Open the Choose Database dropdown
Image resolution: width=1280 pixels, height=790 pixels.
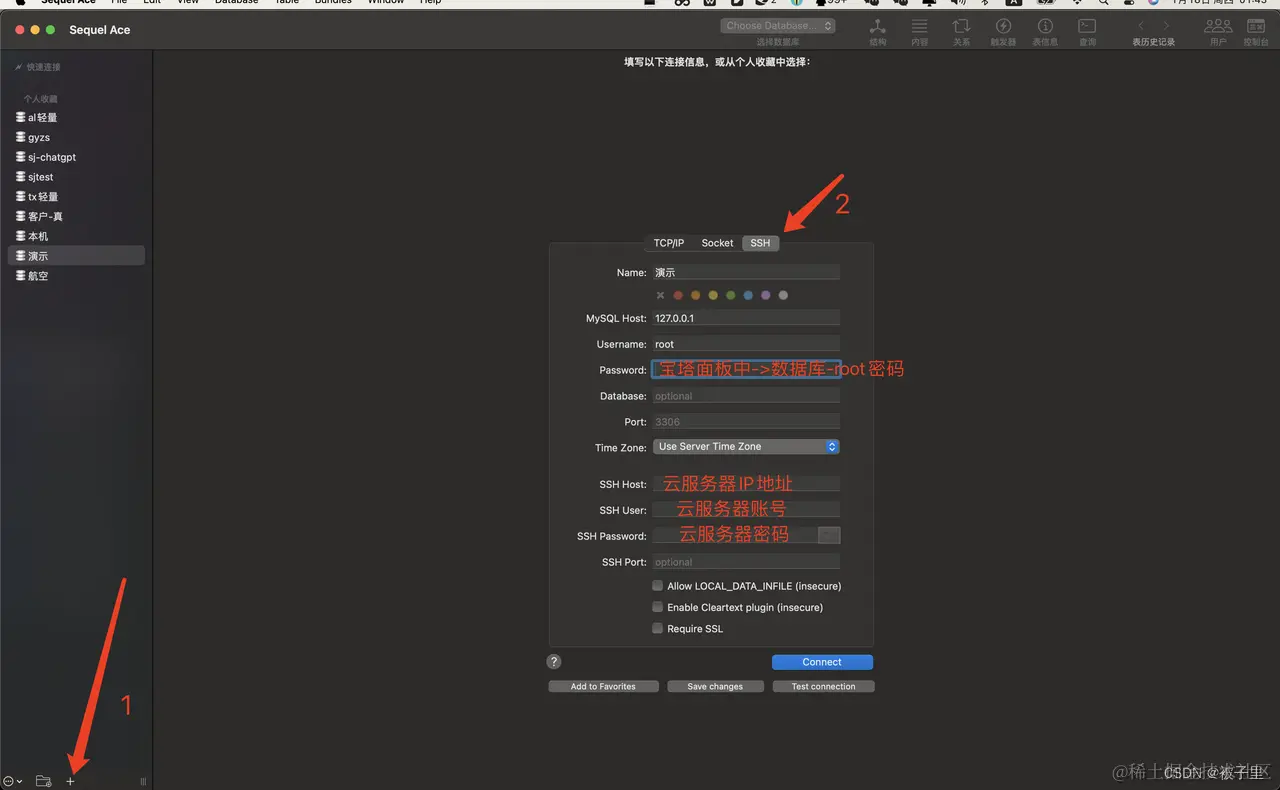point(778,26)
